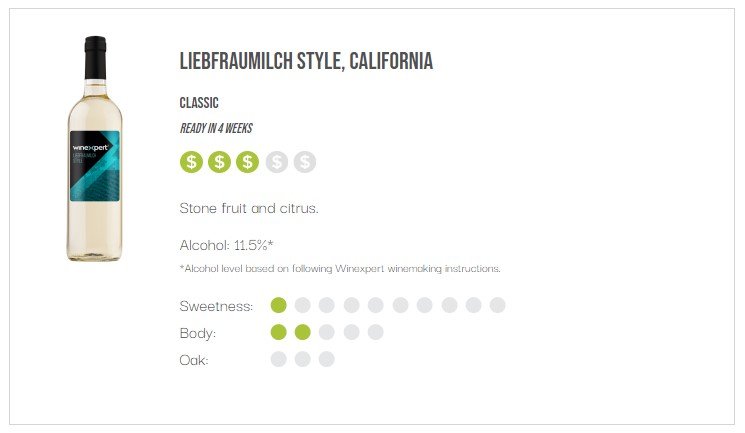Click the first gray Oak rating dot

point(278,359)
